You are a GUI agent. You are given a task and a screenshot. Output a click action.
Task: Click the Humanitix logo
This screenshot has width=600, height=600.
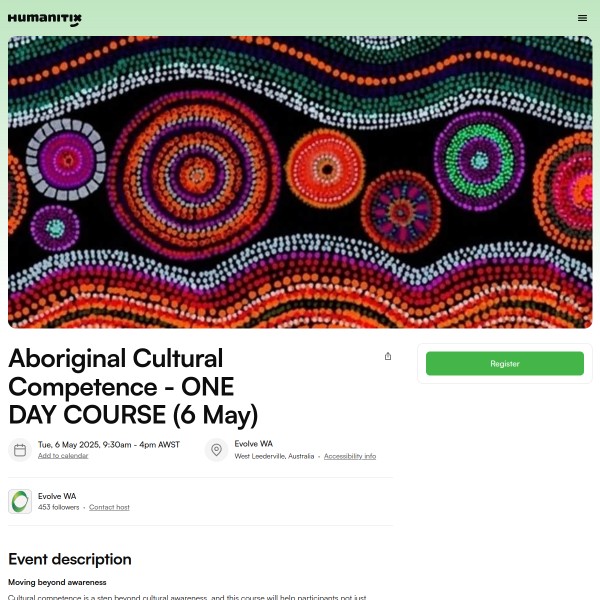coord(45,18)
